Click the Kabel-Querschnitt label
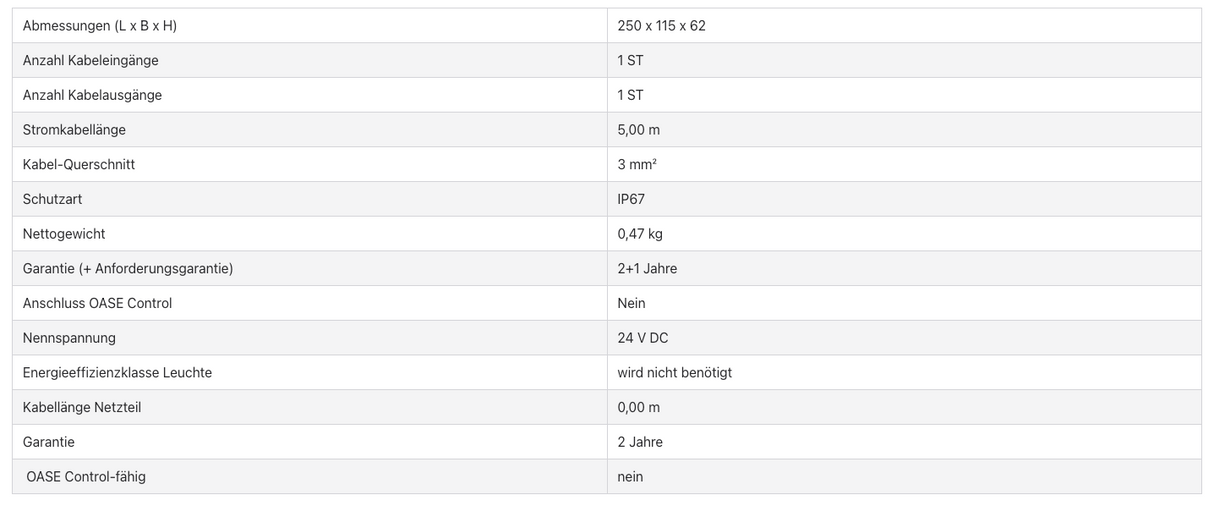Viewport: 1214px width, 506px height. pos(78,164)
